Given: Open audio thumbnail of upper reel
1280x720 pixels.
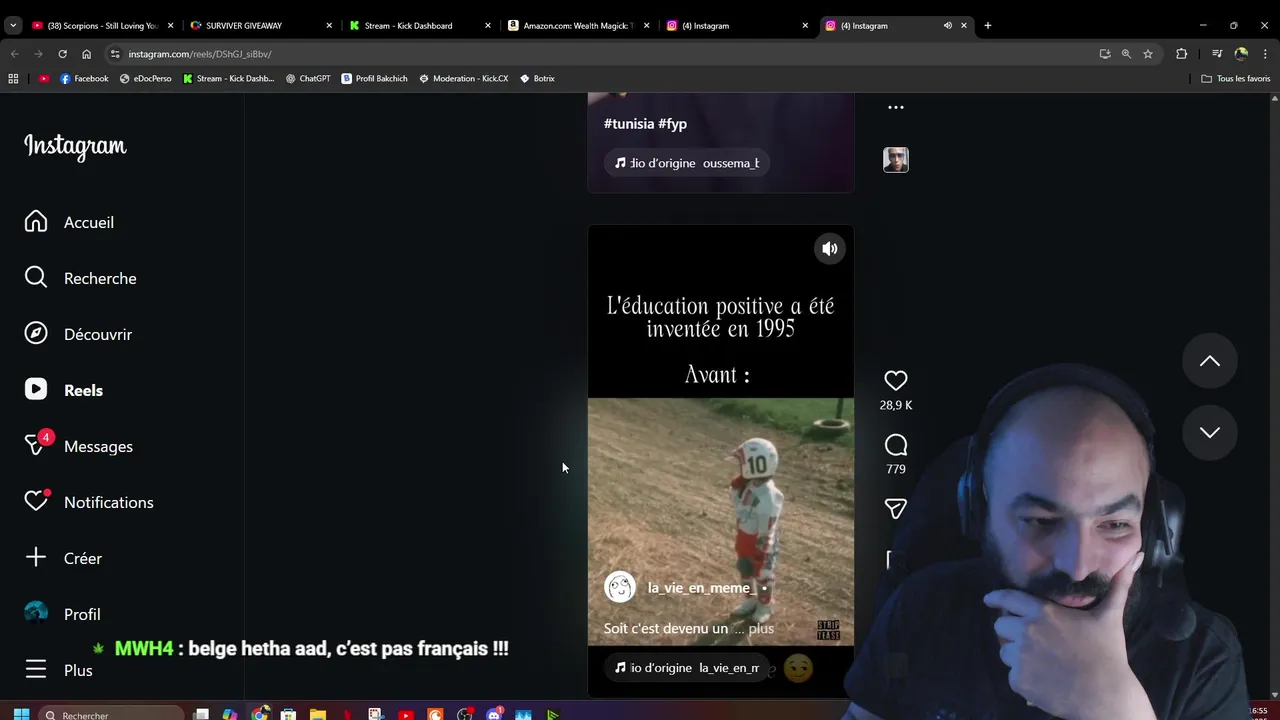Looking at the screenshot, I should (x=896, y=160).
